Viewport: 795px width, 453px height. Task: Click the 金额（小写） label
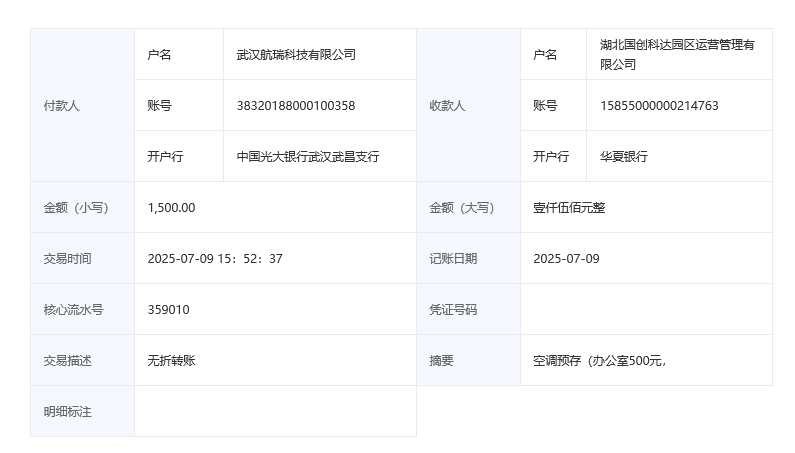pyautogui.click(x=76, y=208)
